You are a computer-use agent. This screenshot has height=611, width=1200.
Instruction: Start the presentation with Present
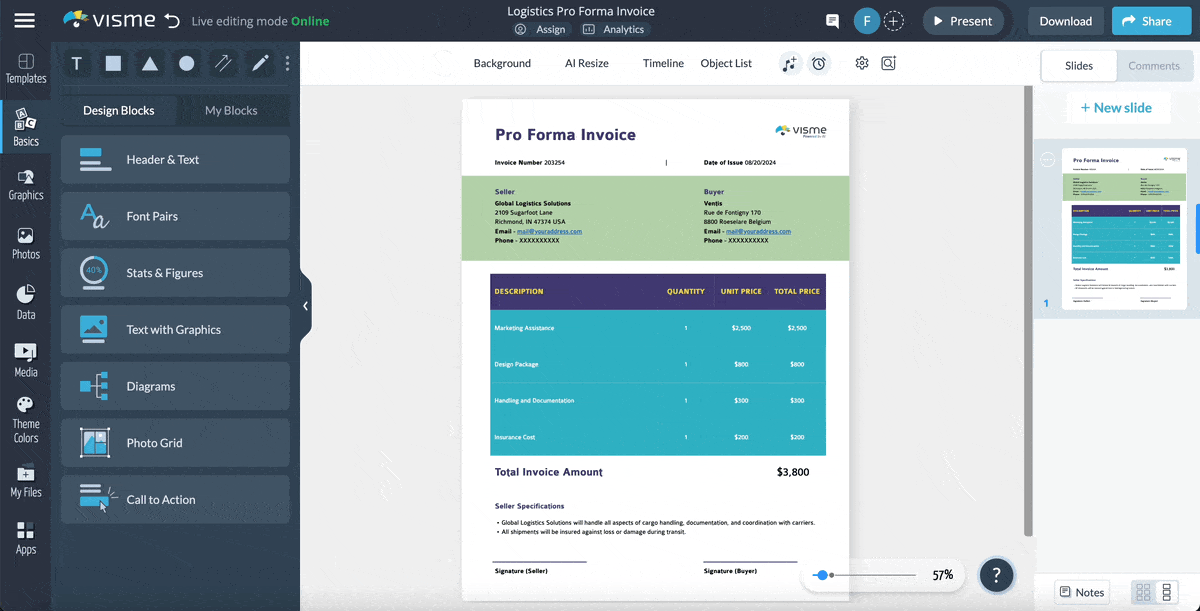click(x=962, y=20)
